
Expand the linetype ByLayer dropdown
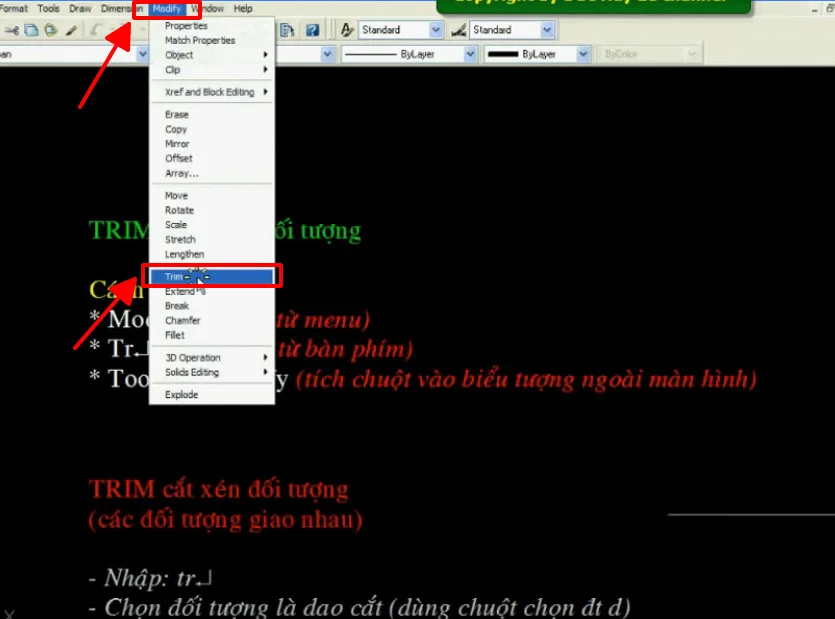click(470, 54)
